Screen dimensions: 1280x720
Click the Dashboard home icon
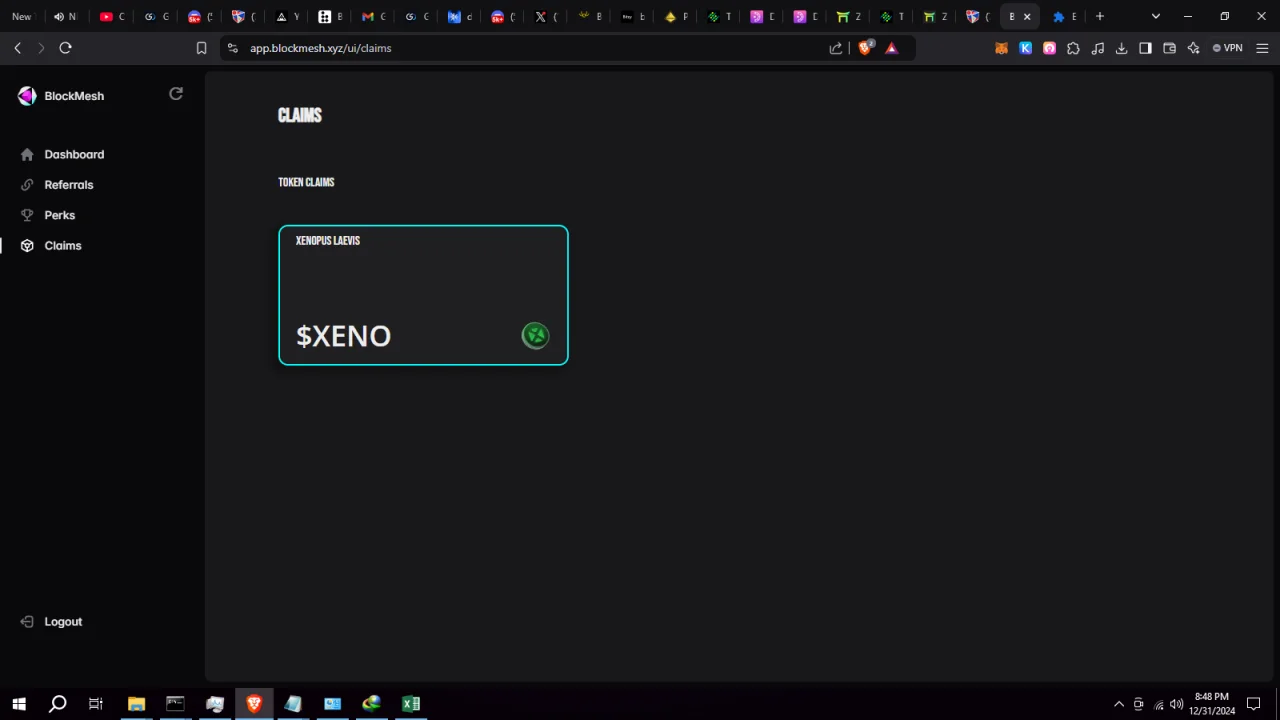27,154
